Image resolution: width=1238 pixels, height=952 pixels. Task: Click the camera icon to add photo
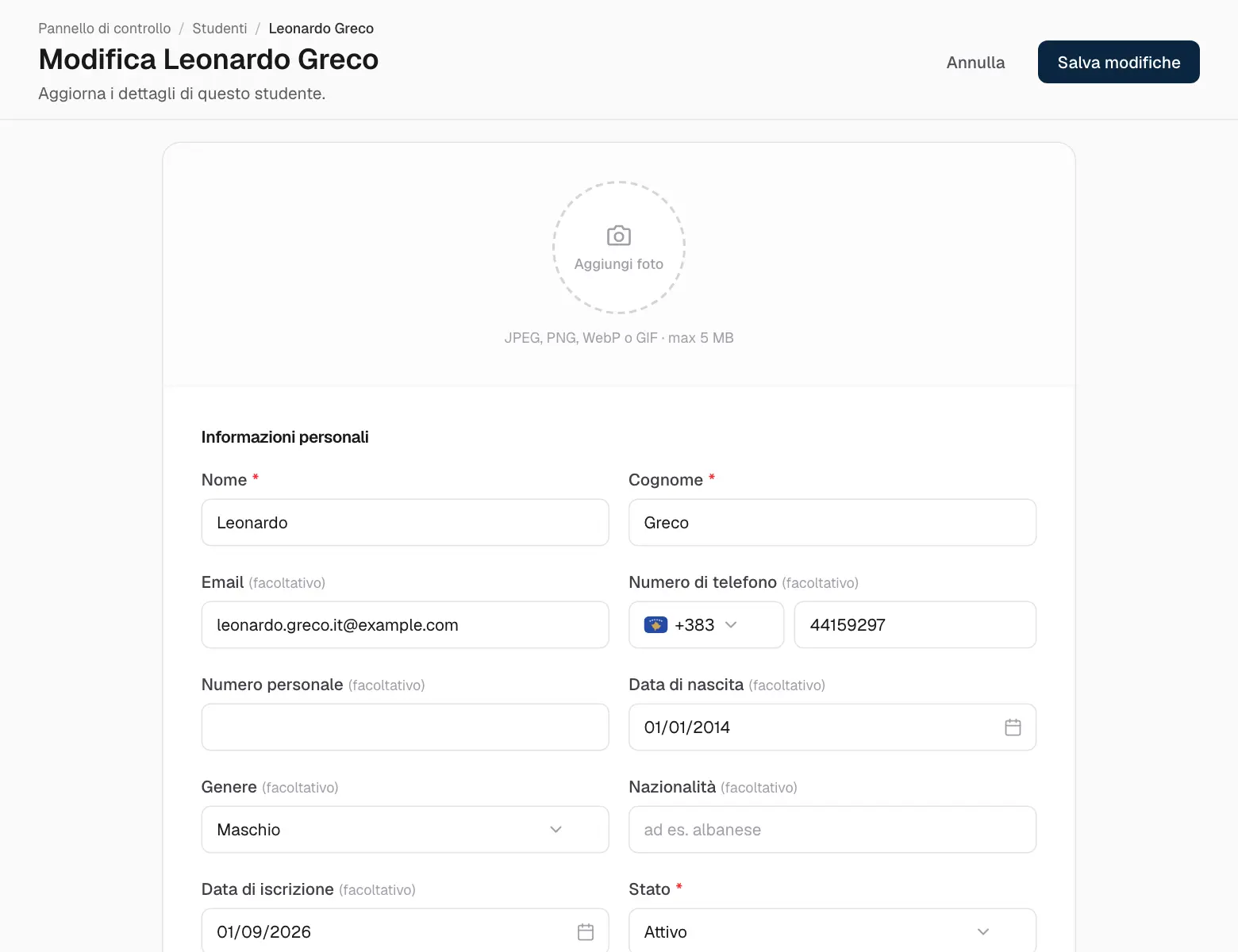(619, 236)
